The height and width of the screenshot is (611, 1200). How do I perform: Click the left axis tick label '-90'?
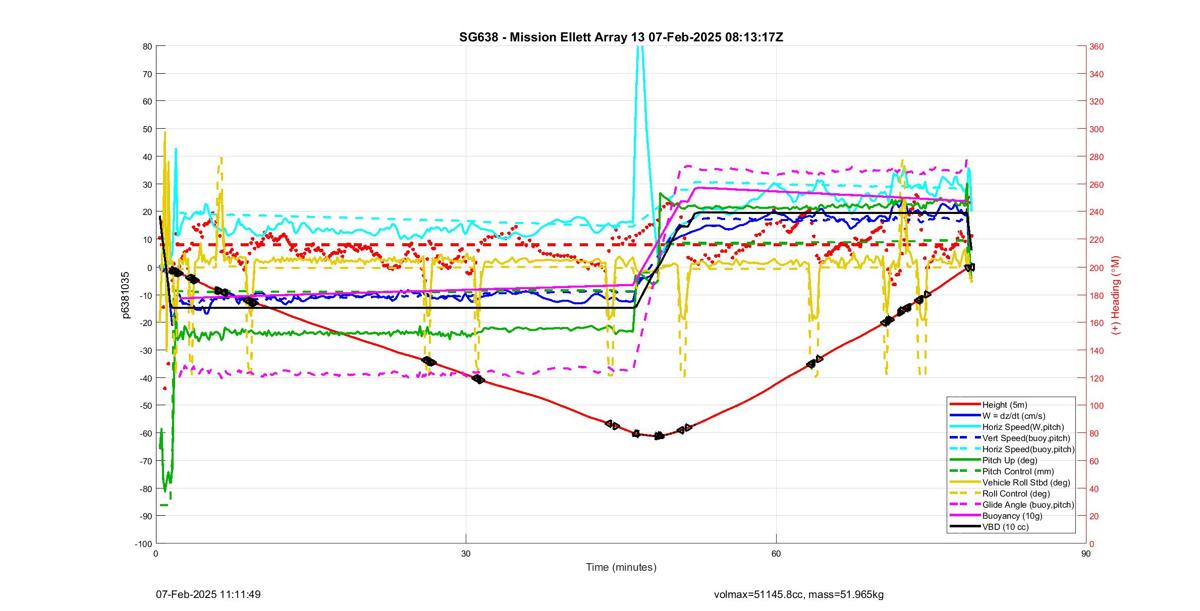point(144,516)
